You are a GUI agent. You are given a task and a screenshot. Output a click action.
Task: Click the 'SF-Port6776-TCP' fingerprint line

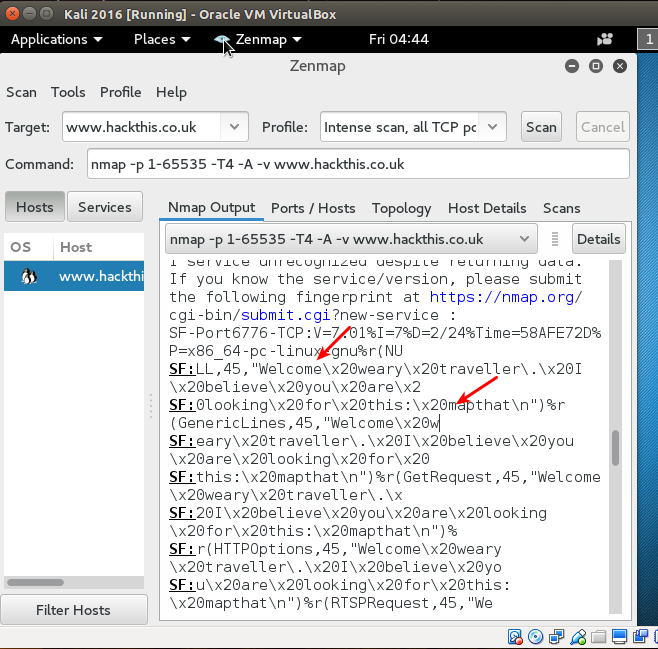pos(385,333)
